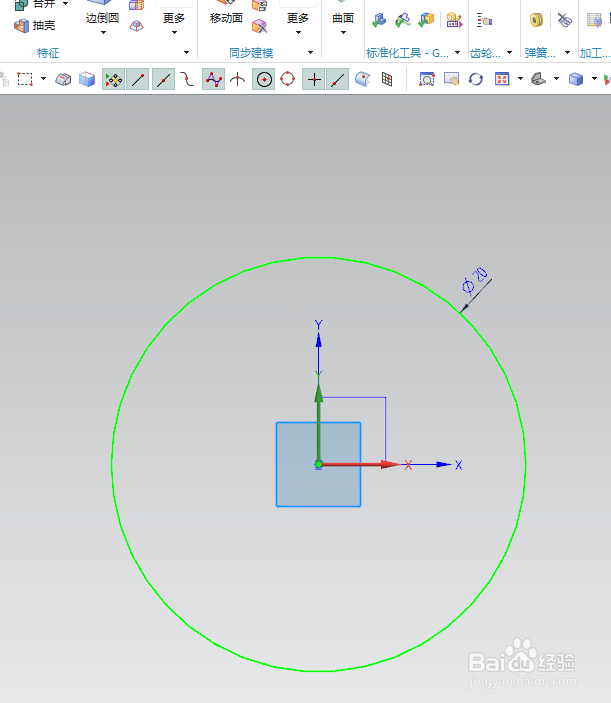The width and height of the screenshot is (611, 703).
Task: Click the green origin point of the coordinate system
Action: [318, 464]
